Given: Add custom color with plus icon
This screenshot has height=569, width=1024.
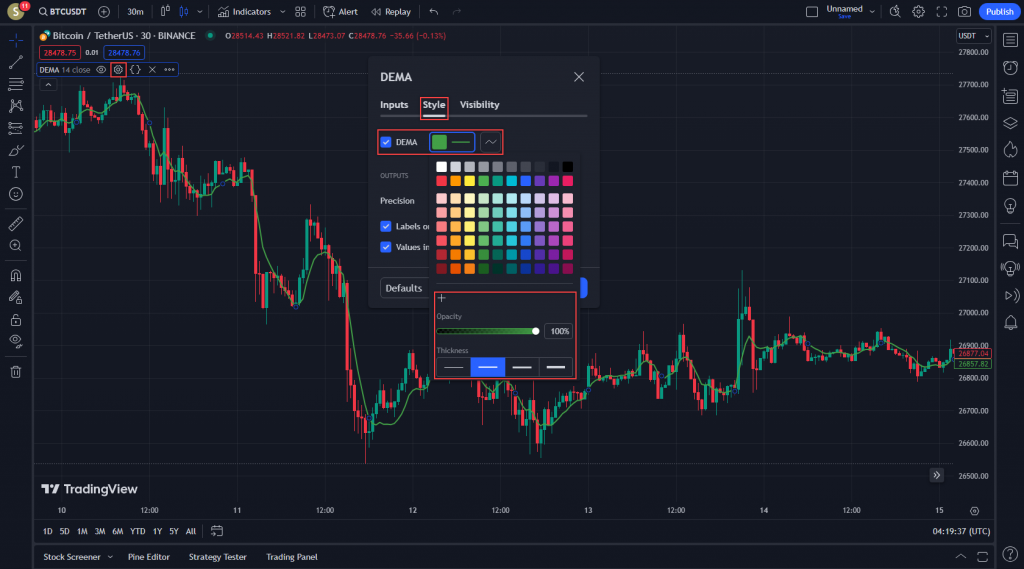Looking at the screenshot, I should click(x=441, y=298).
